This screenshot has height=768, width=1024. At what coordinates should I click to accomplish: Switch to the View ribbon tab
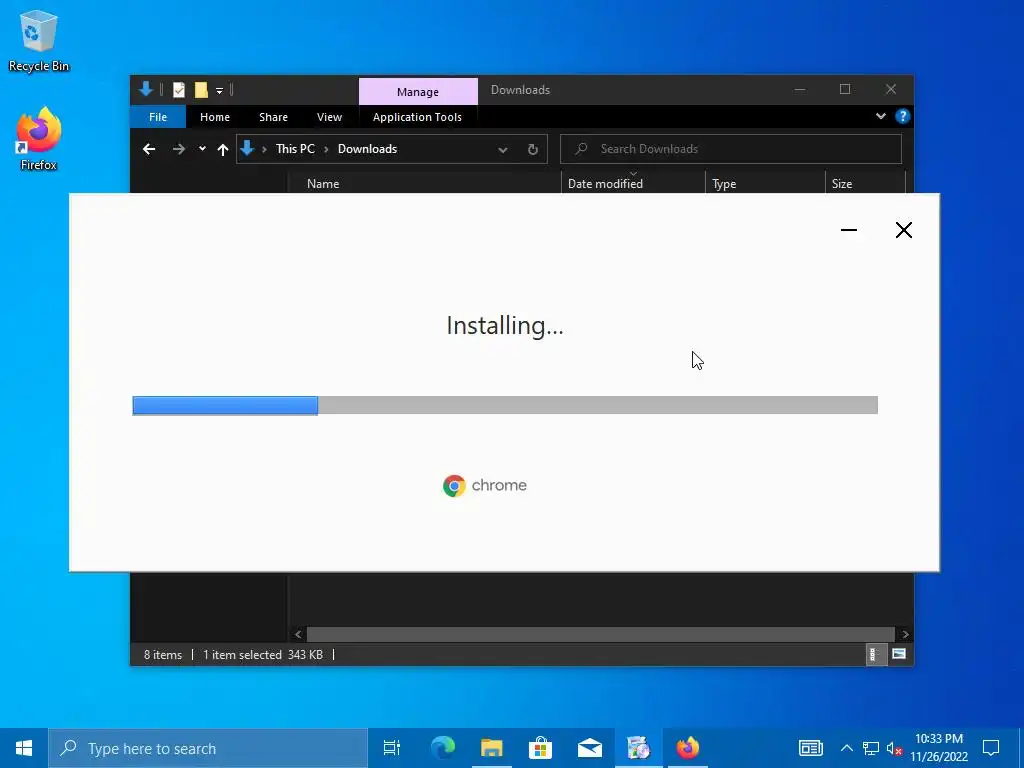pyautogui.click(x=329, y=117)
